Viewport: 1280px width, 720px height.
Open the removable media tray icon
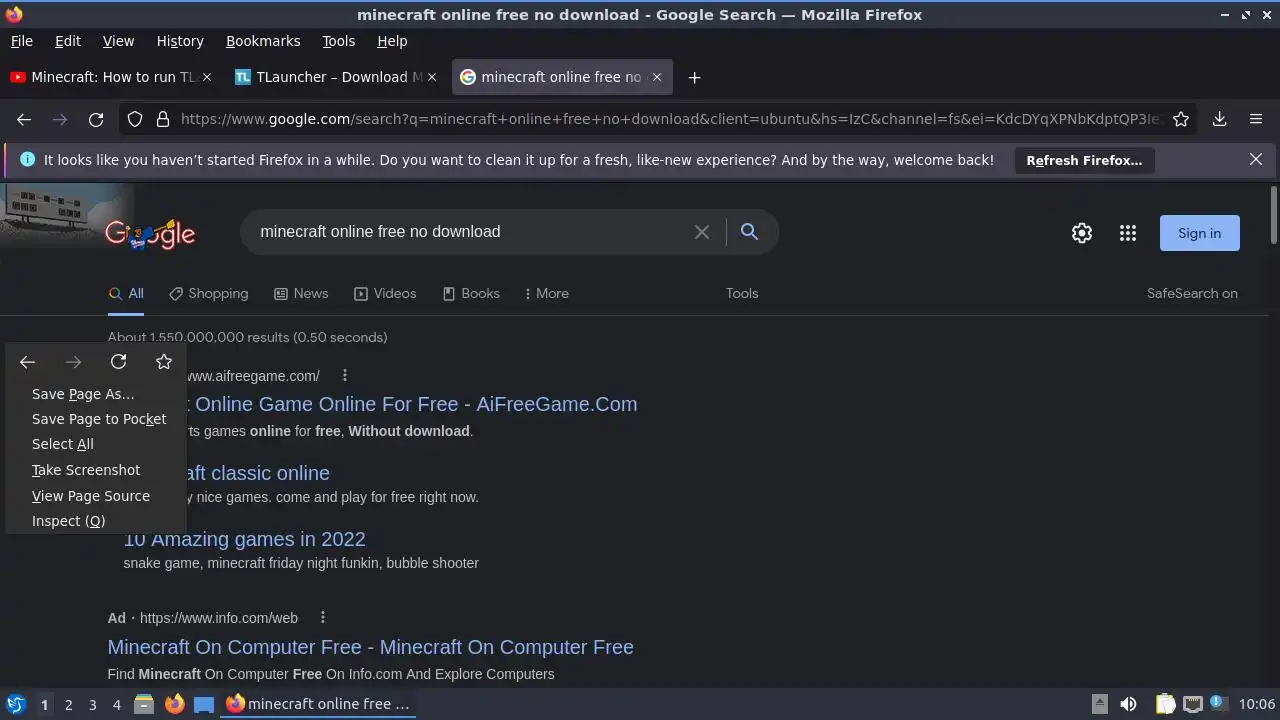1099,704
